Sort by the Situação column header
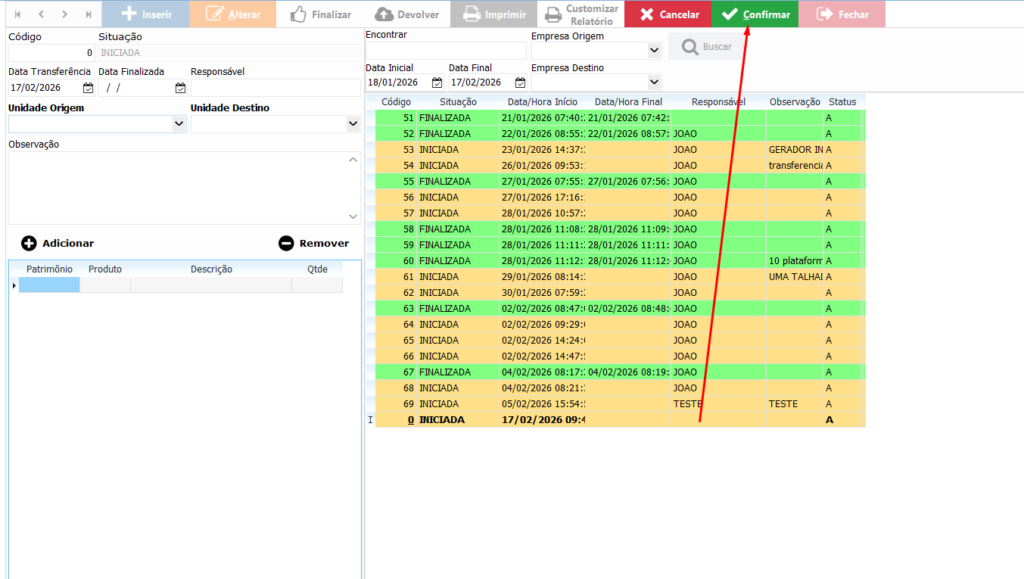The image size is (1024, 579). coord(457,102)
